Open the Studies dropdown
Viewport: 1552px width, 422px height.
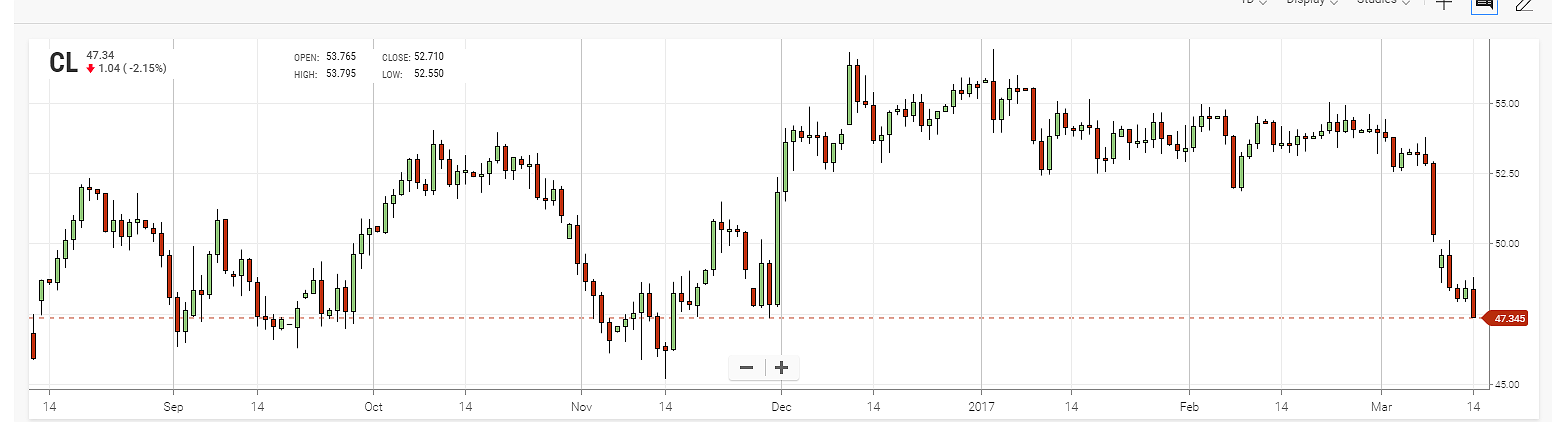coord(1384,3)
